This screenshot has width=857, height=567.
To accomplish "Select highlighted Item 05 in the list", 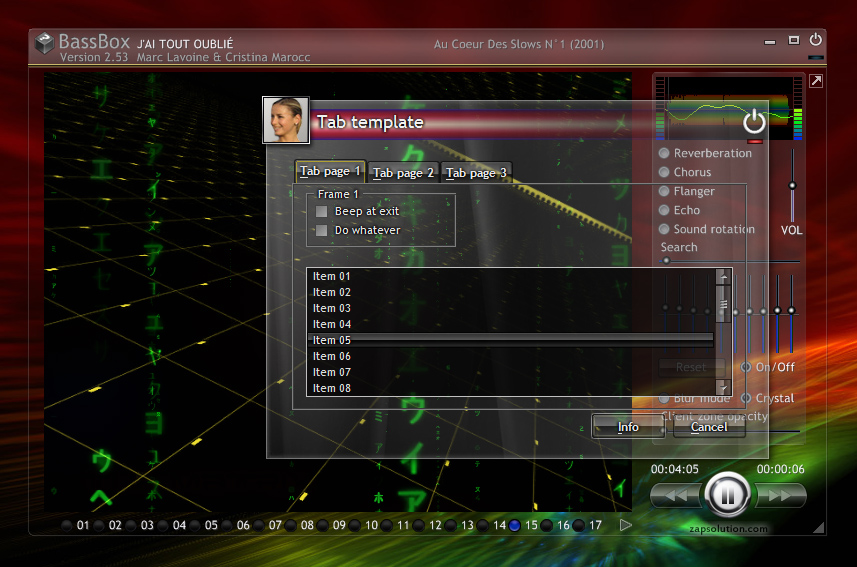I will point(511,340).
